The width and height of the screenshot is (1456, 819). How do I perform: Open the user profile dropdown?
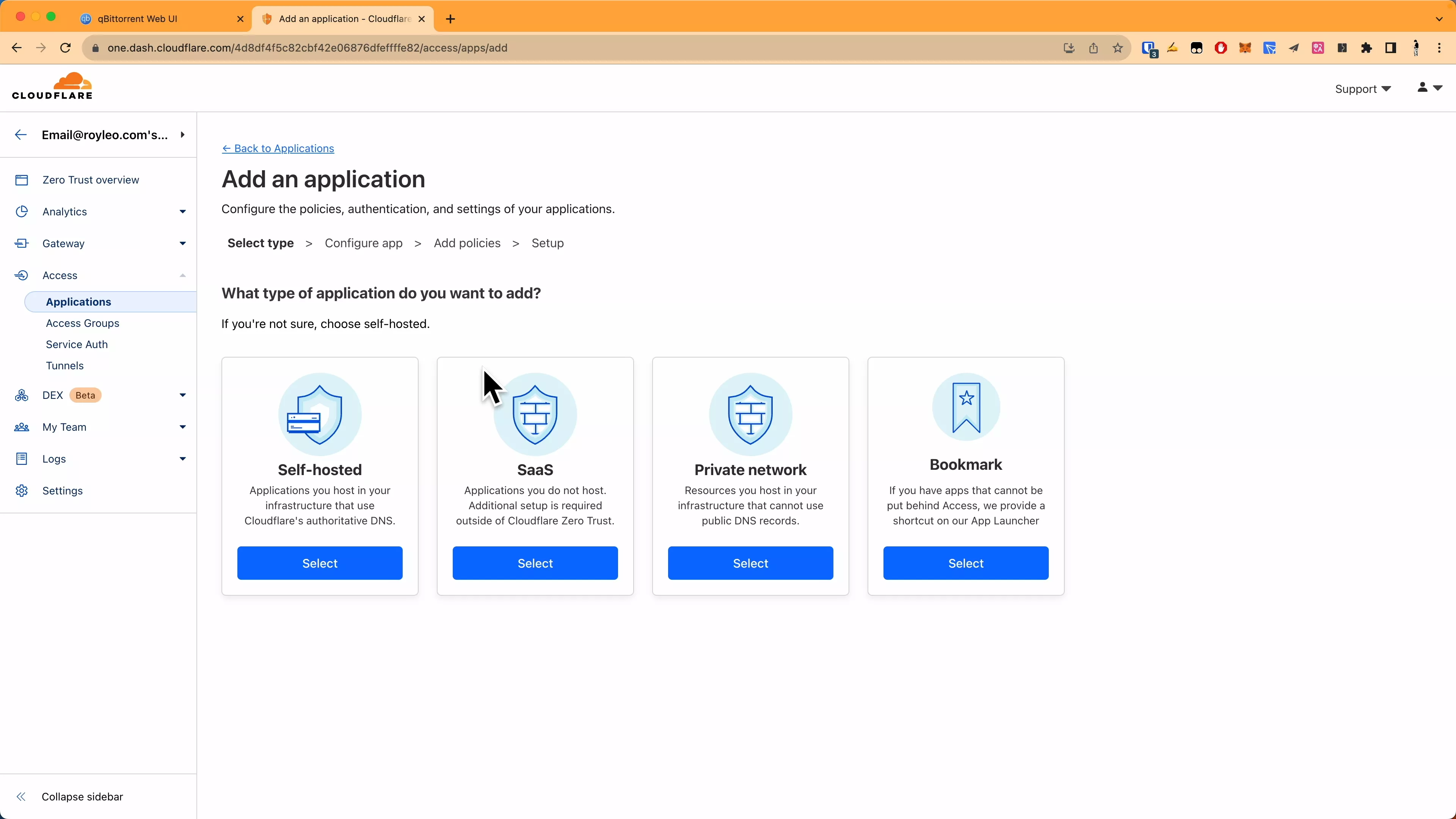click(x=1429, y=88)
